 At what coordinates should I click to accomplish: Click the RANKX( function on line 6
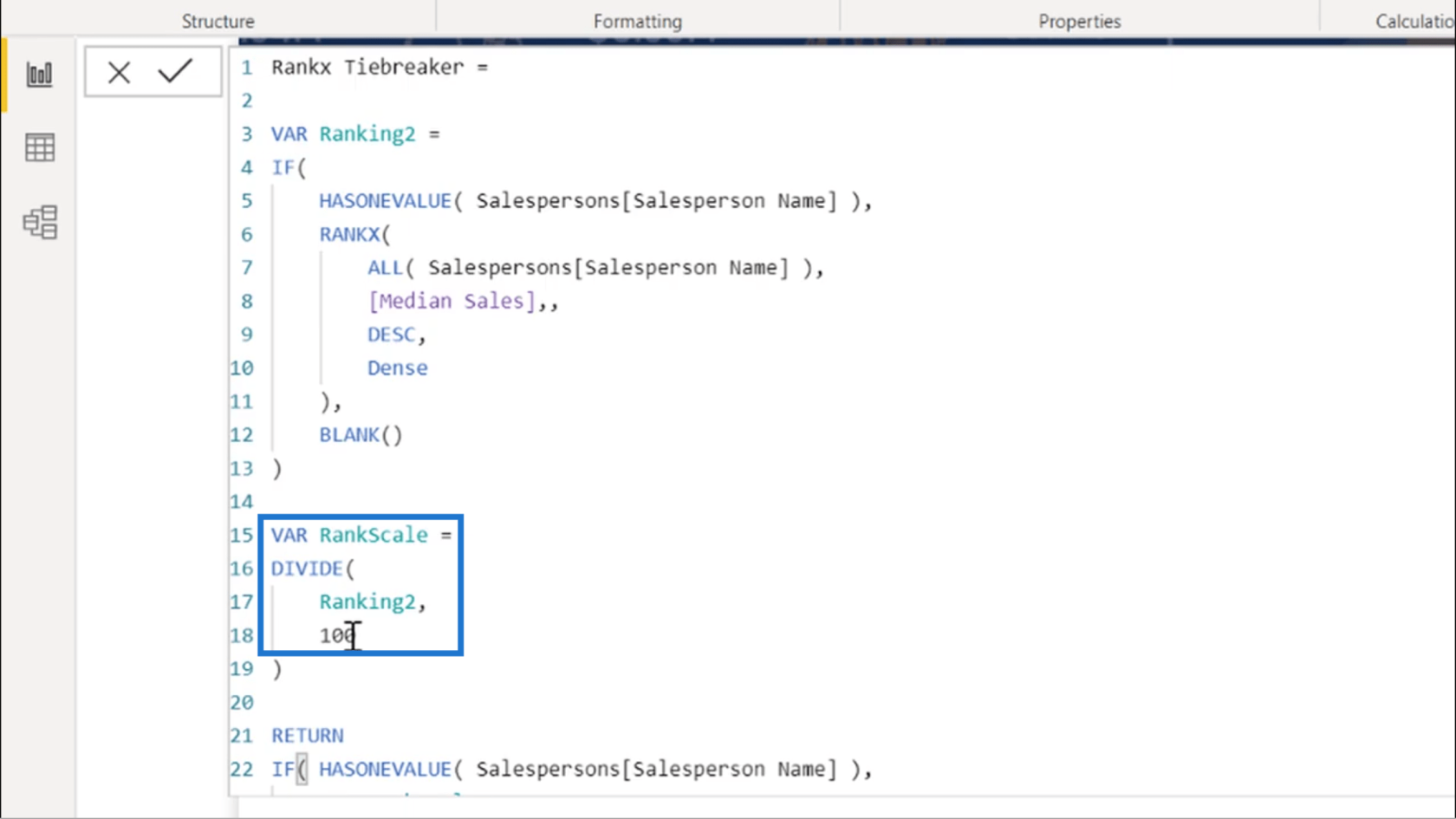click(354, 234)
